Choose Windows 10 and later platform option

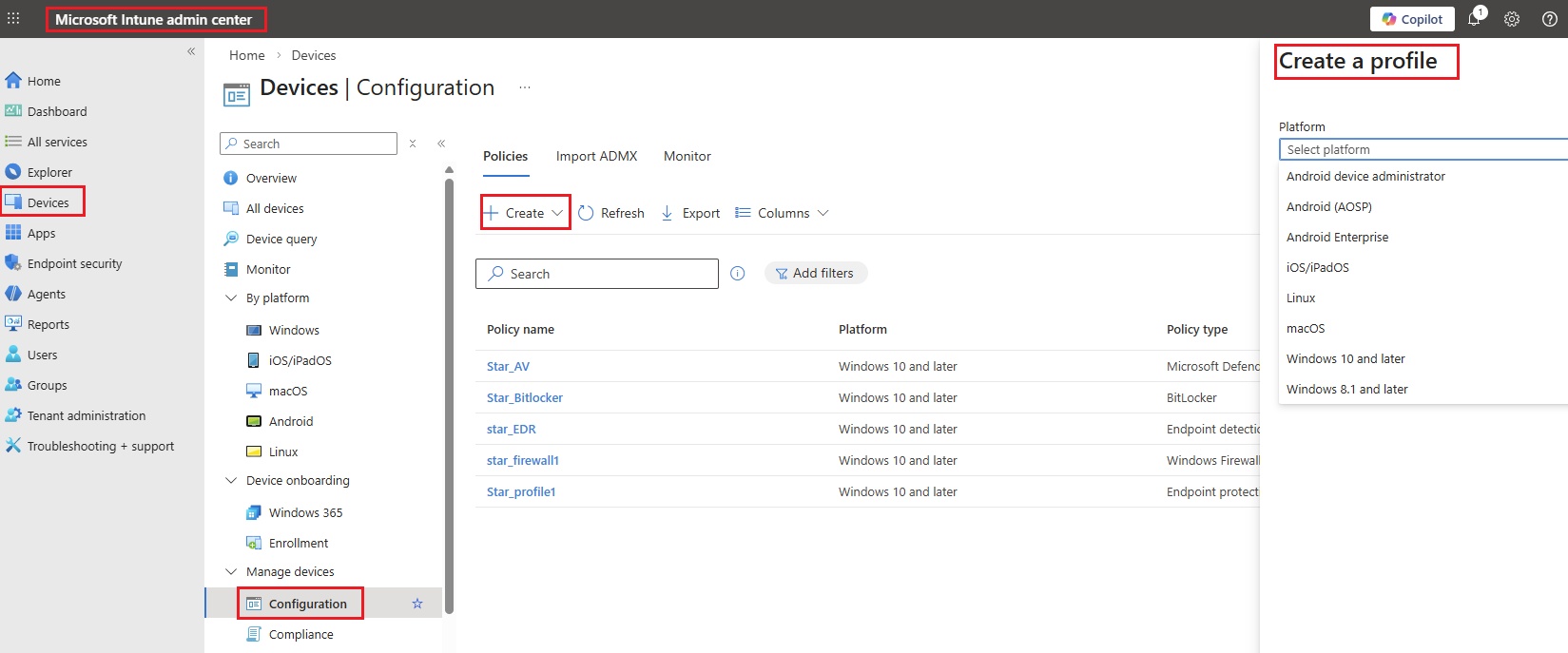pyautogui.click(x=1345, y=358)
